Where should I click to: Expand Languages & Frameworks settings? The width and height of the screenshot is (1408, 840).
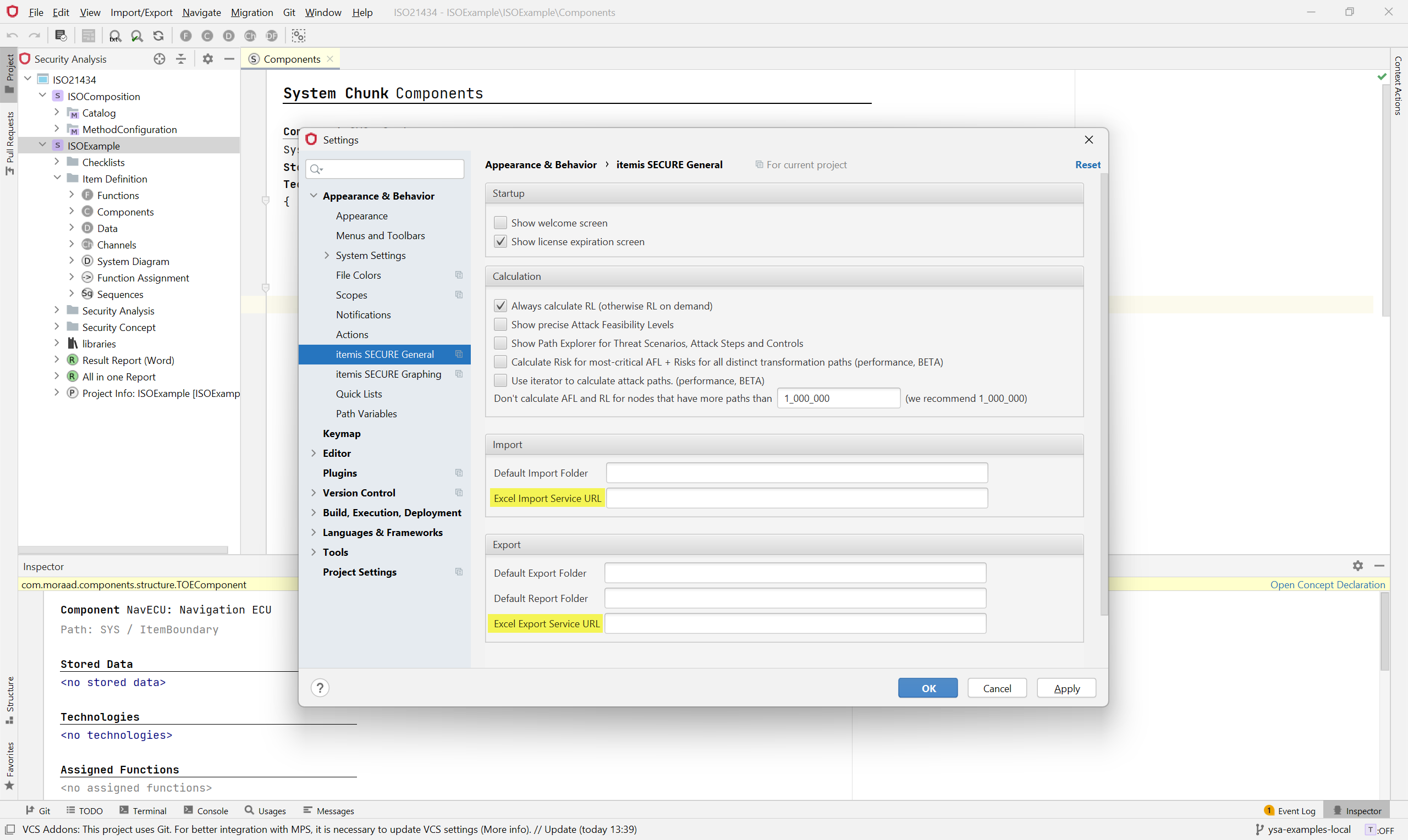(x=313, y=532)
